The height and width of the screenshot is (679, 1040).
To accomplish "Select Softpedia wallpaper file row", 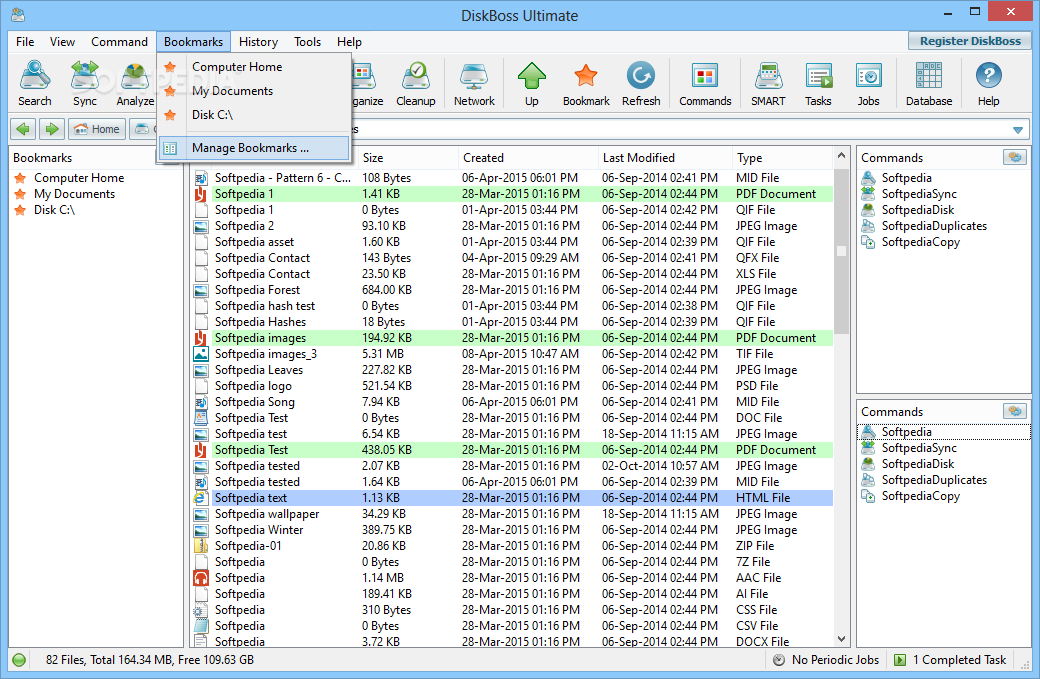I will pos(513,514).
